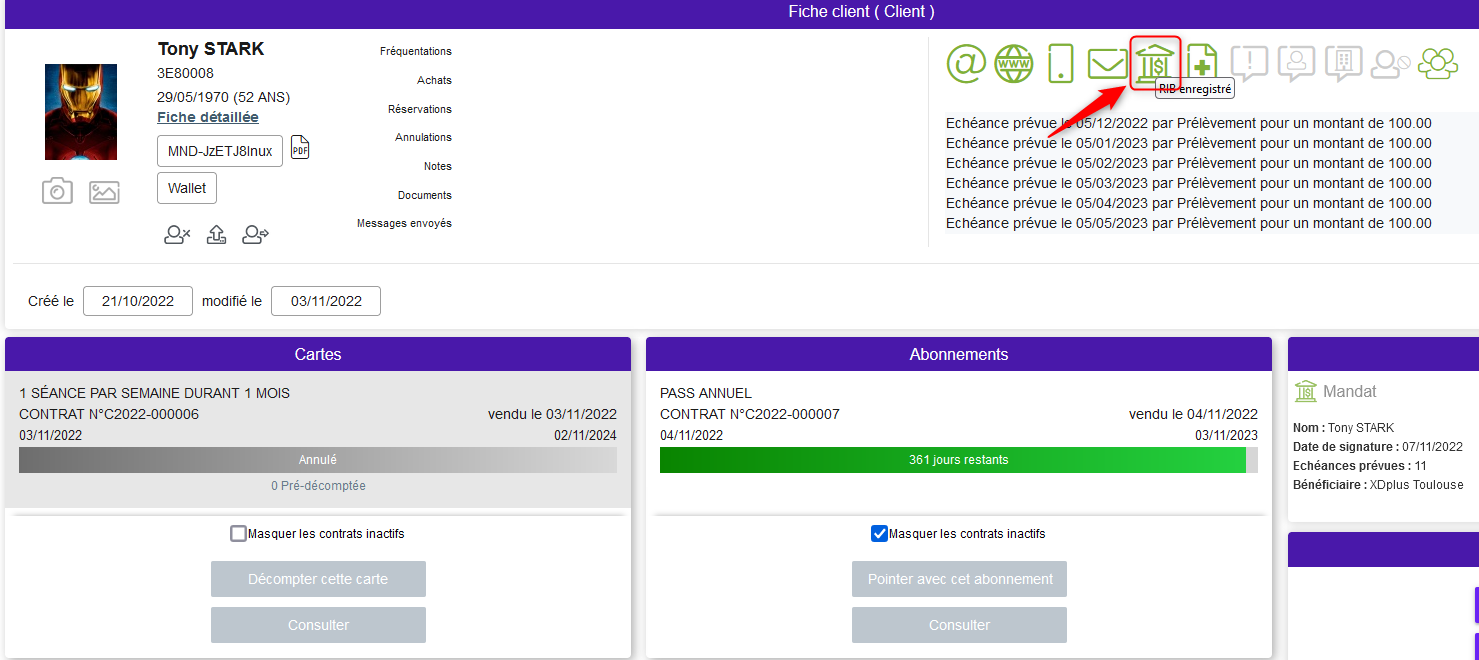1479x660 pixels.
Task: Click the Iron Man client photo
Action: click(81, 112)
